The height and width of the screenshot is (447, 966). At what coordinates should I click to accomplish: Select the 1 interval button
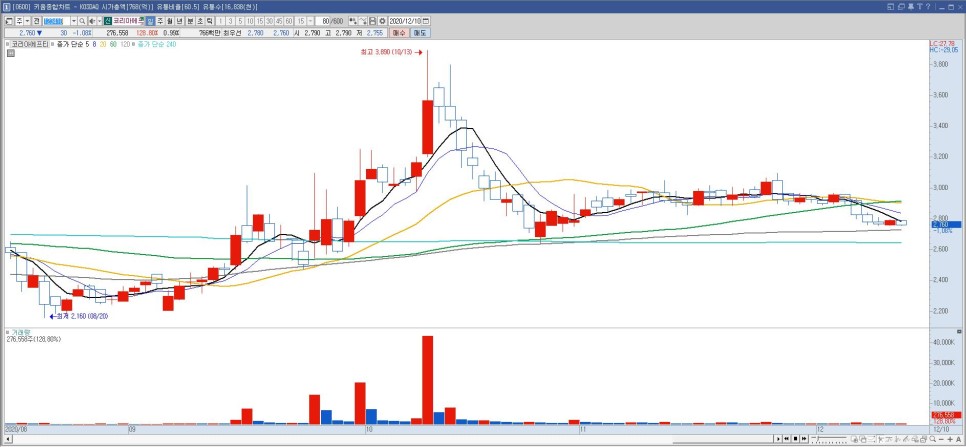221,21
